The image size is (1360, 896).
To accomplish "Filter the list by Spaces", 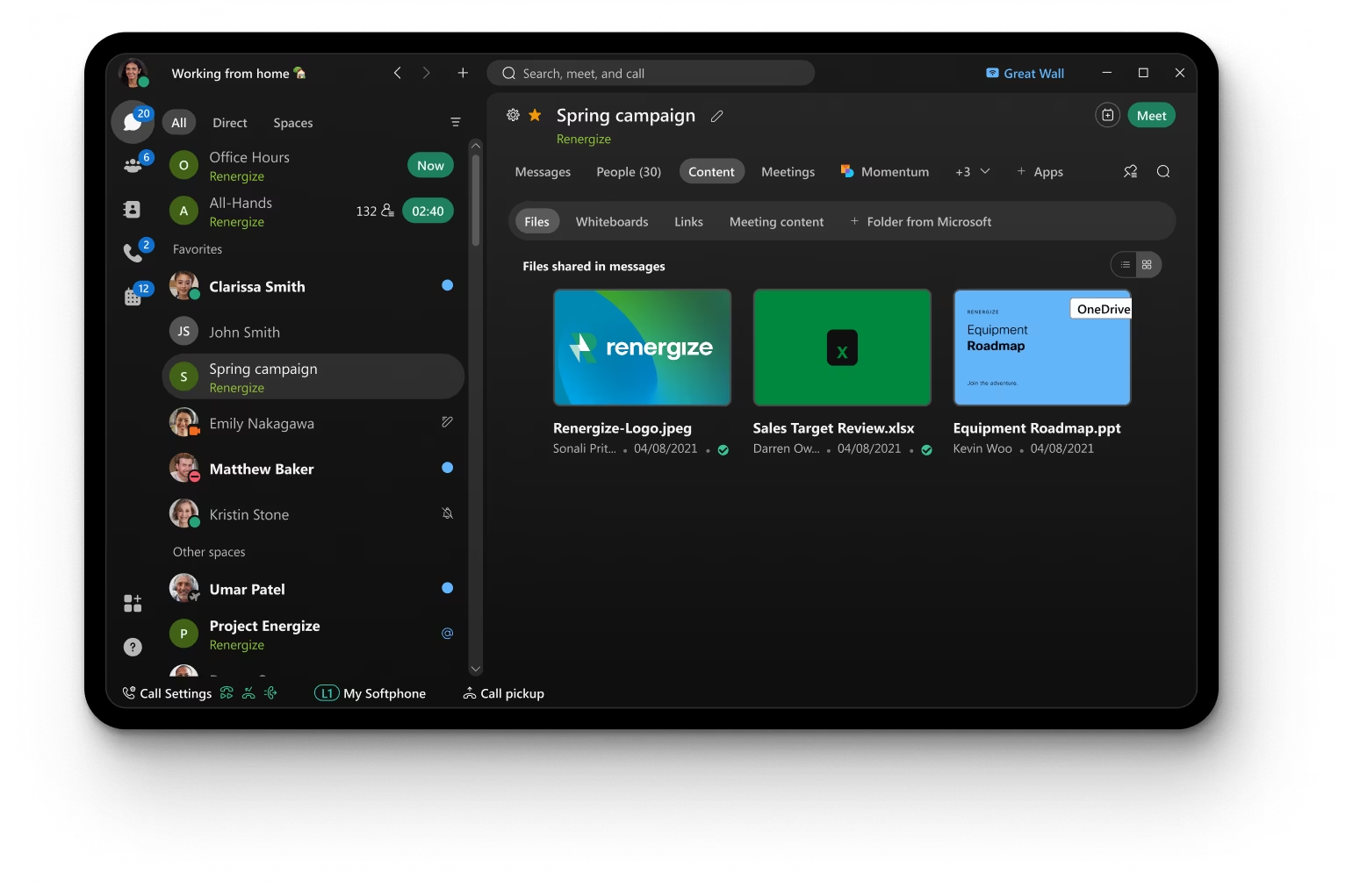I will (x=293, y=122).
